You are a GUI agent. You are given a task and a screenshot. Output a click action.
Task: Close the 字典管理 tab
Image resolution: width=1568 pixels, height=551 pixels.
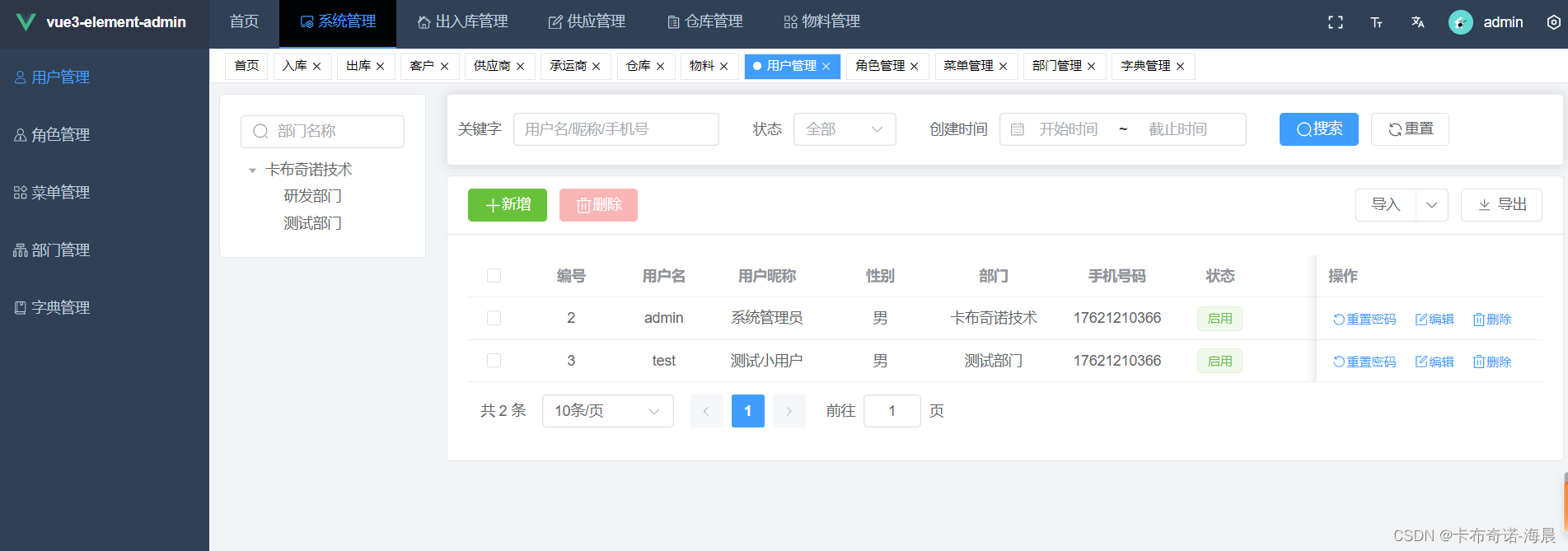pyautogui.click(x=1180, y=67)
